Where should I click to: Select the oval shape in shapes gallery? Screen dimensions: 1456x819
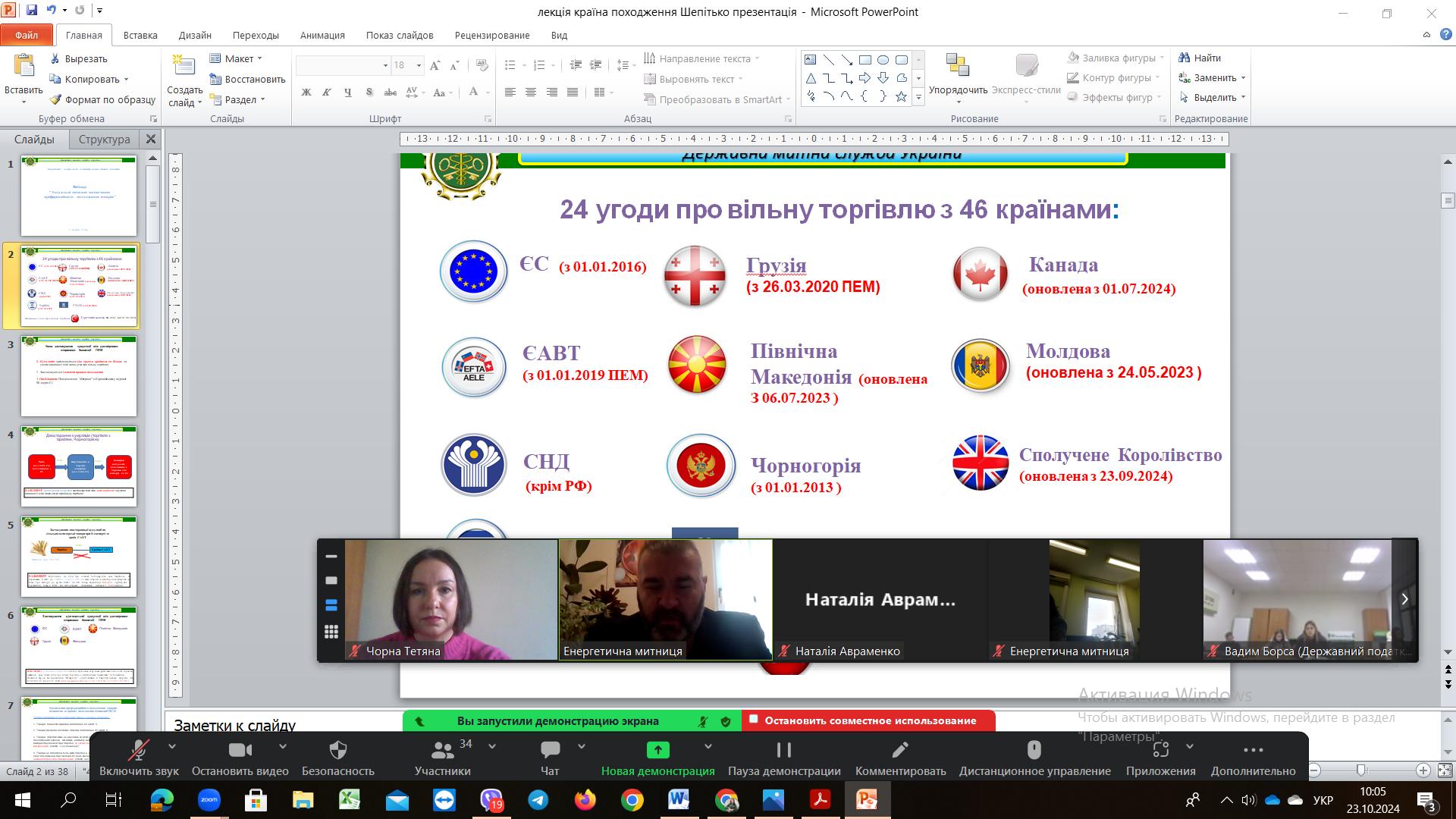(x=883, y=60)
